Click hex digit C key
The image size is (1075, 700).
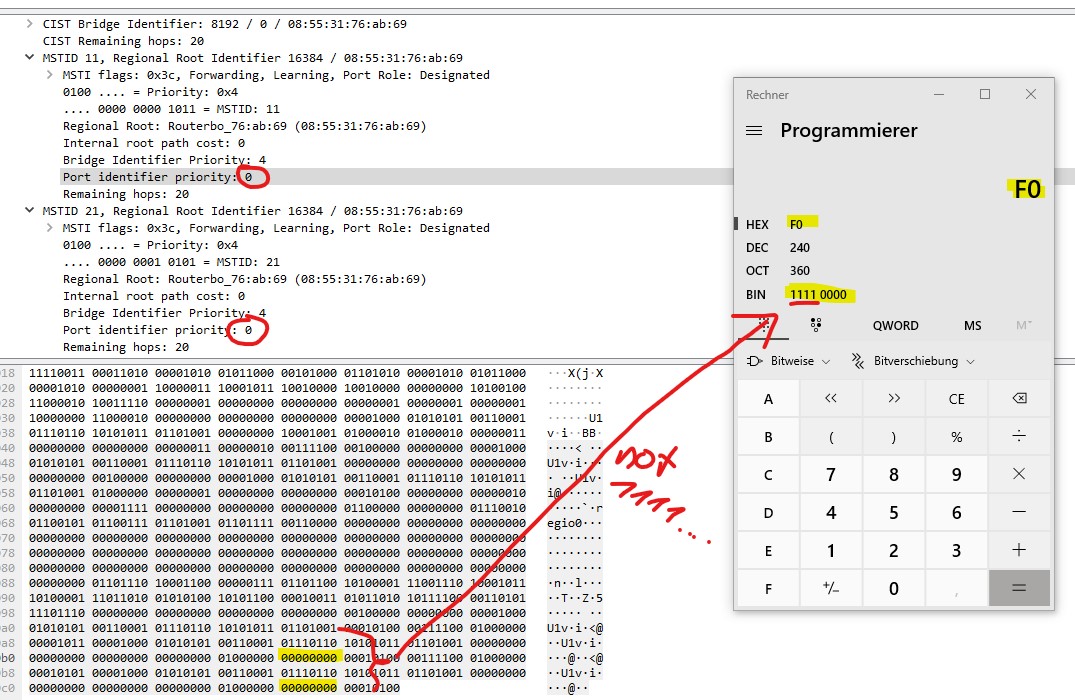[x=768, y=474]
